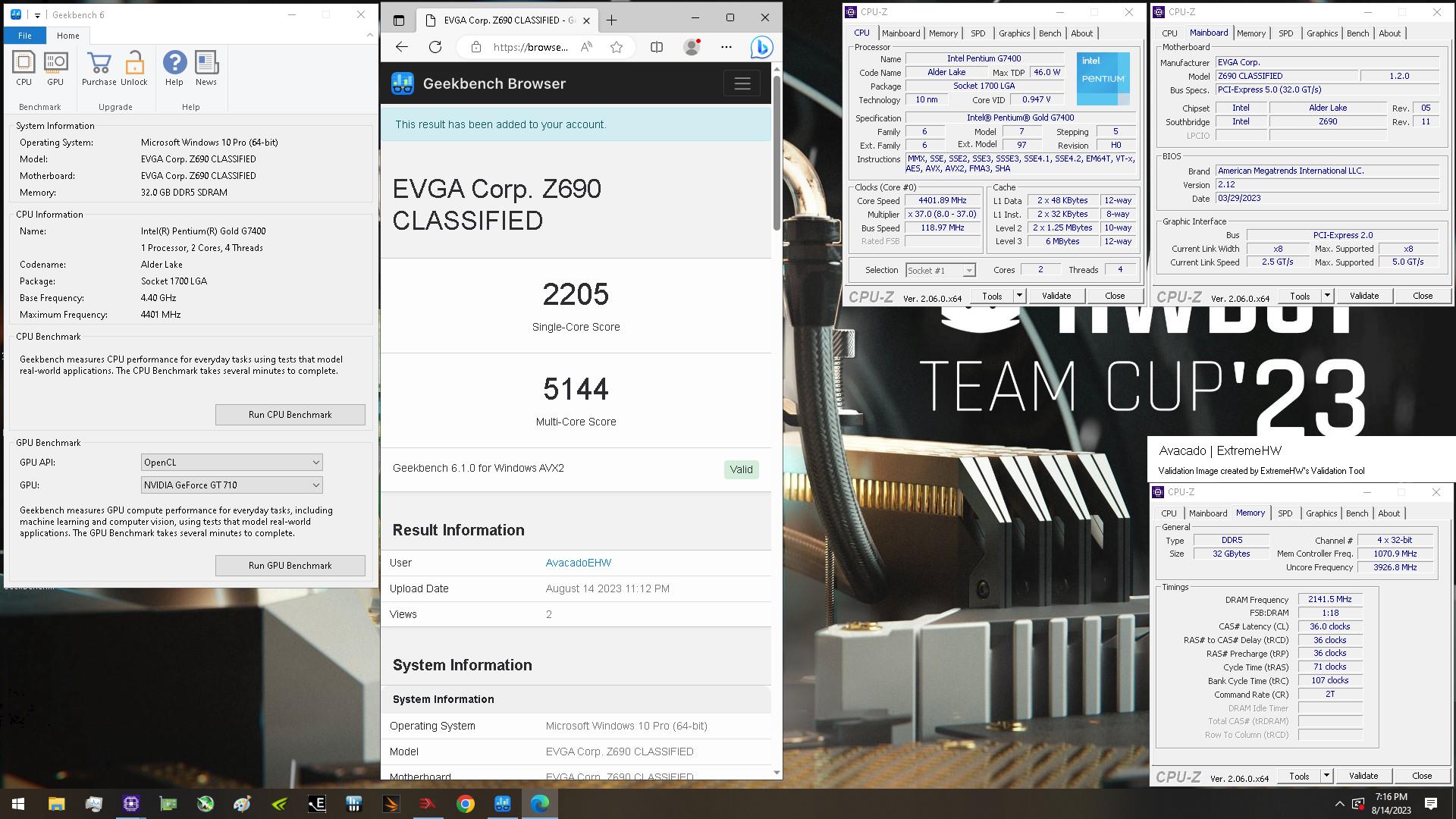This screenshot has height=819, width=1456.
Task: Switch to SPD tab in CPU-Z CPU window
Action: [x=978, y=33]
